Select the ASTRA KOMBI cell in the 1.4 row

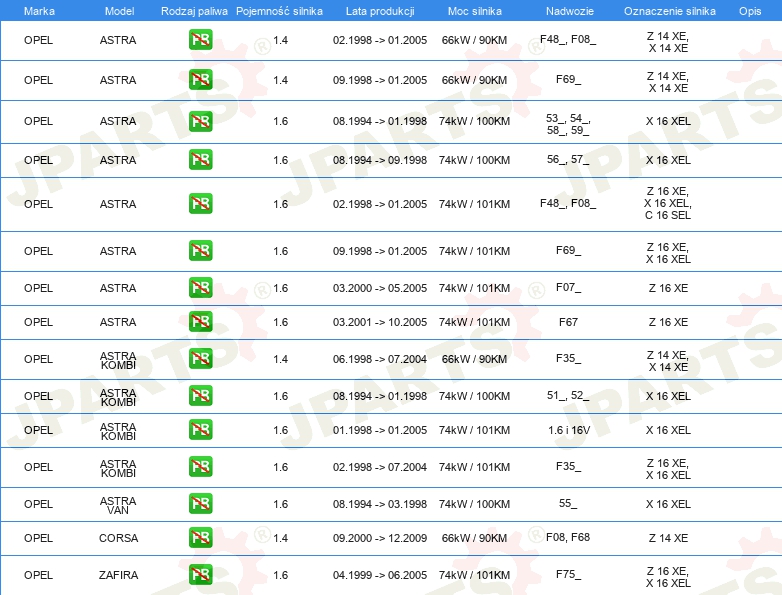pyautogui.click(x=118, y=360)
